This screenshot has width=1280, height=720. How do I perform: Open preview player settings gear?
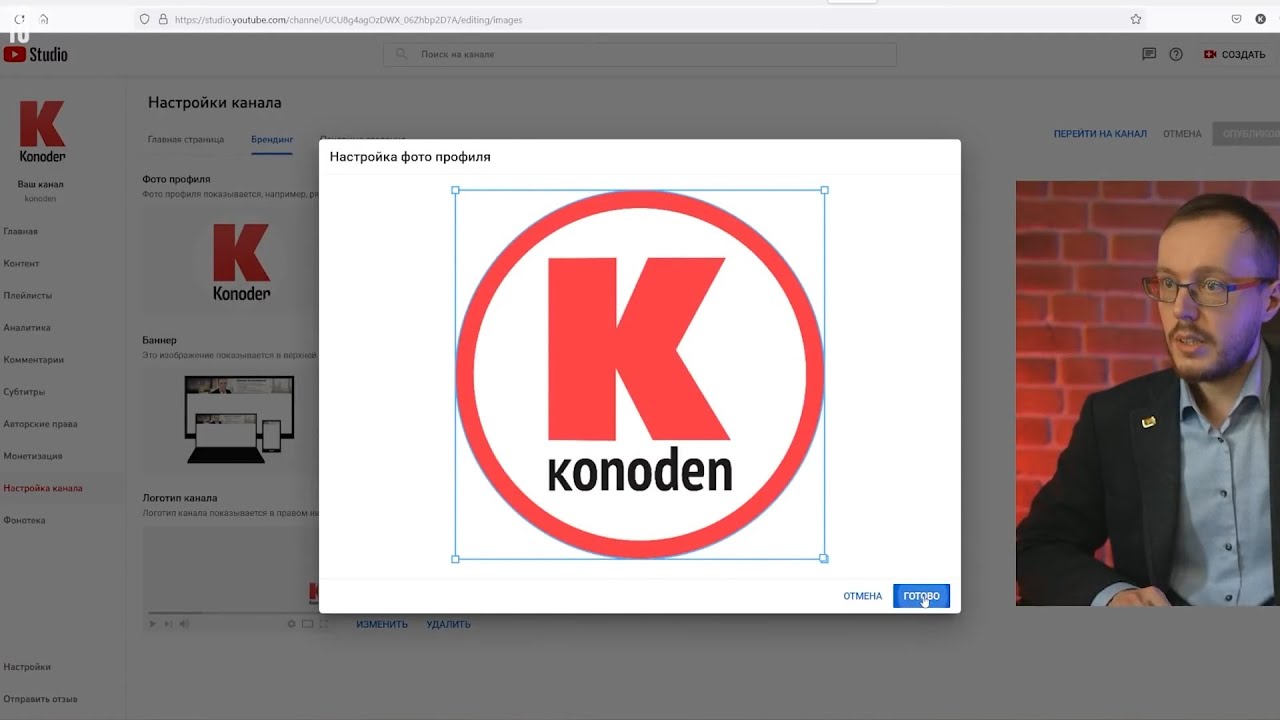point(291,624)
